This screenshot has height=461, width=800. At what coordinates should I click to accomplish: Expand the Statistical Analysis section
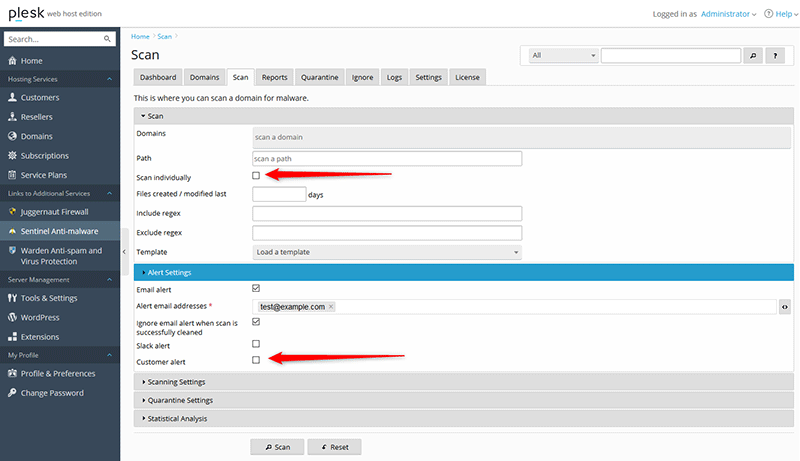pyautogui.click(x=464, y=419)
